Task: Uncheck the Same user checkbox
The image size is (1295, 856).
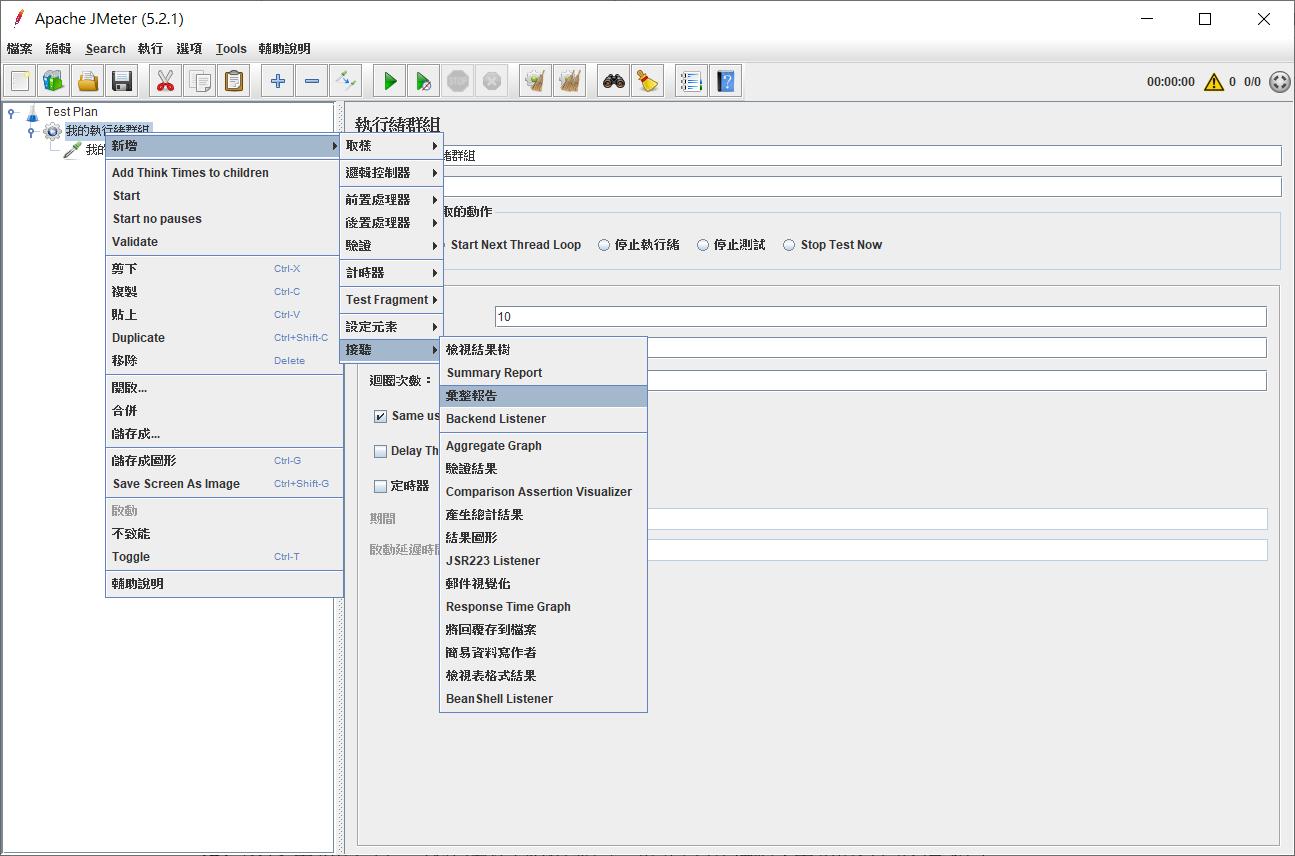Action: [380, 416]
